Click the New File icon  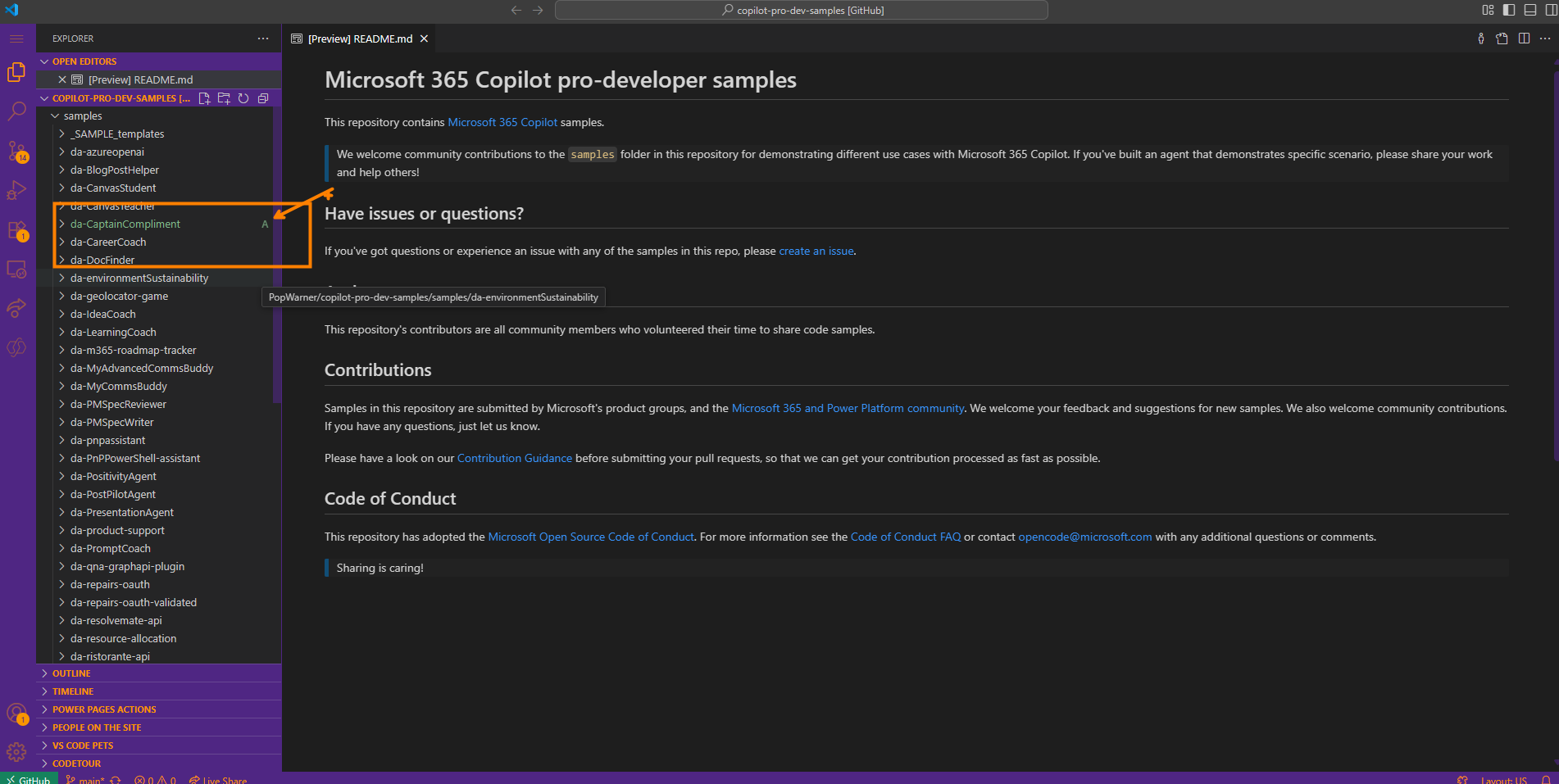204,98
